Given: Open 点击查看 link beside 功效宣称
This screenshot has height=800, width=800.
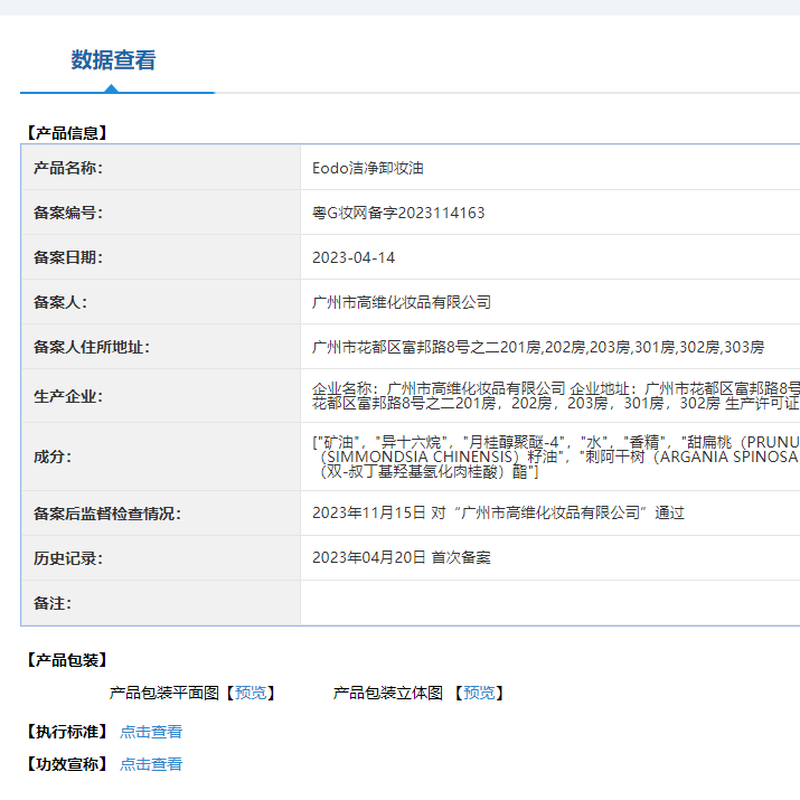Looking at the screenshot, I should click(x=151, y=764).
